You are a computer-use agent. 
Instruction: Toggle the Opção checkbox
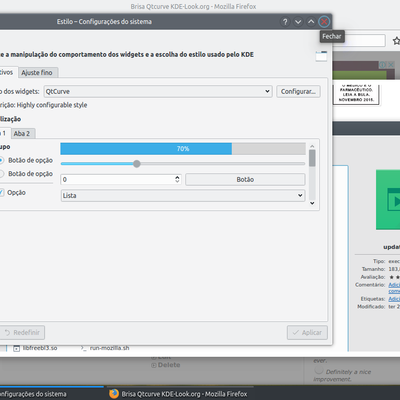(x=2, y=192)
